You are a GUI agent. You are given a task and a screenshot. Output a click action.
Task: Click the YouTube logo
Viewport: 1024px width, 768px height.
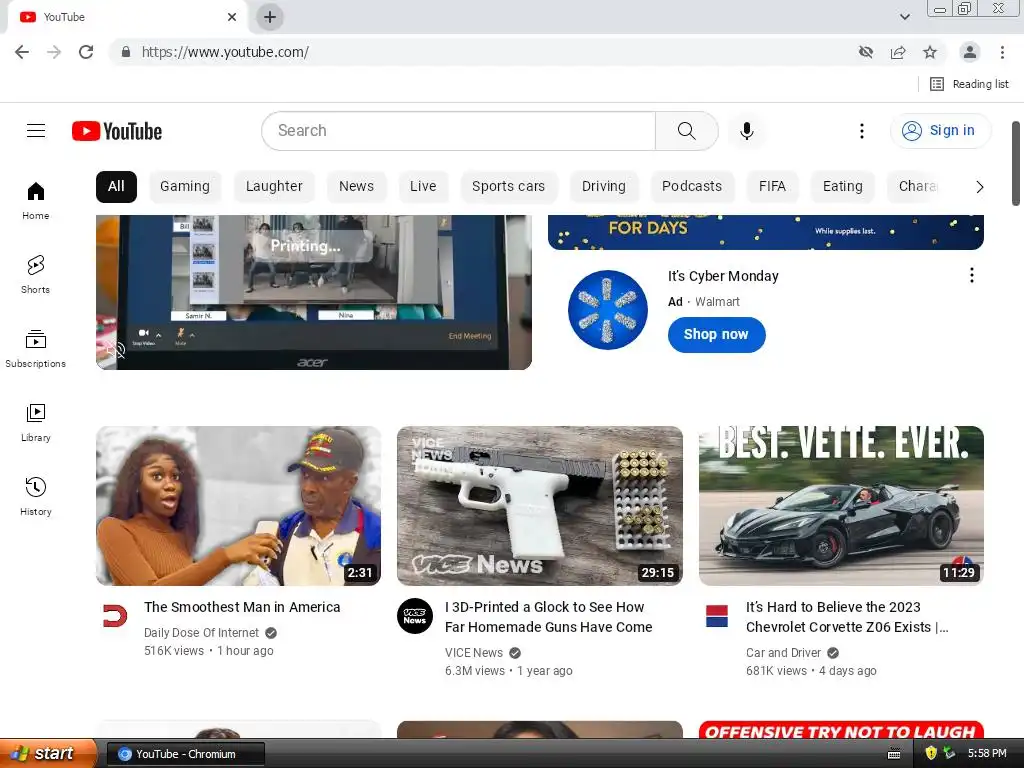117,131
